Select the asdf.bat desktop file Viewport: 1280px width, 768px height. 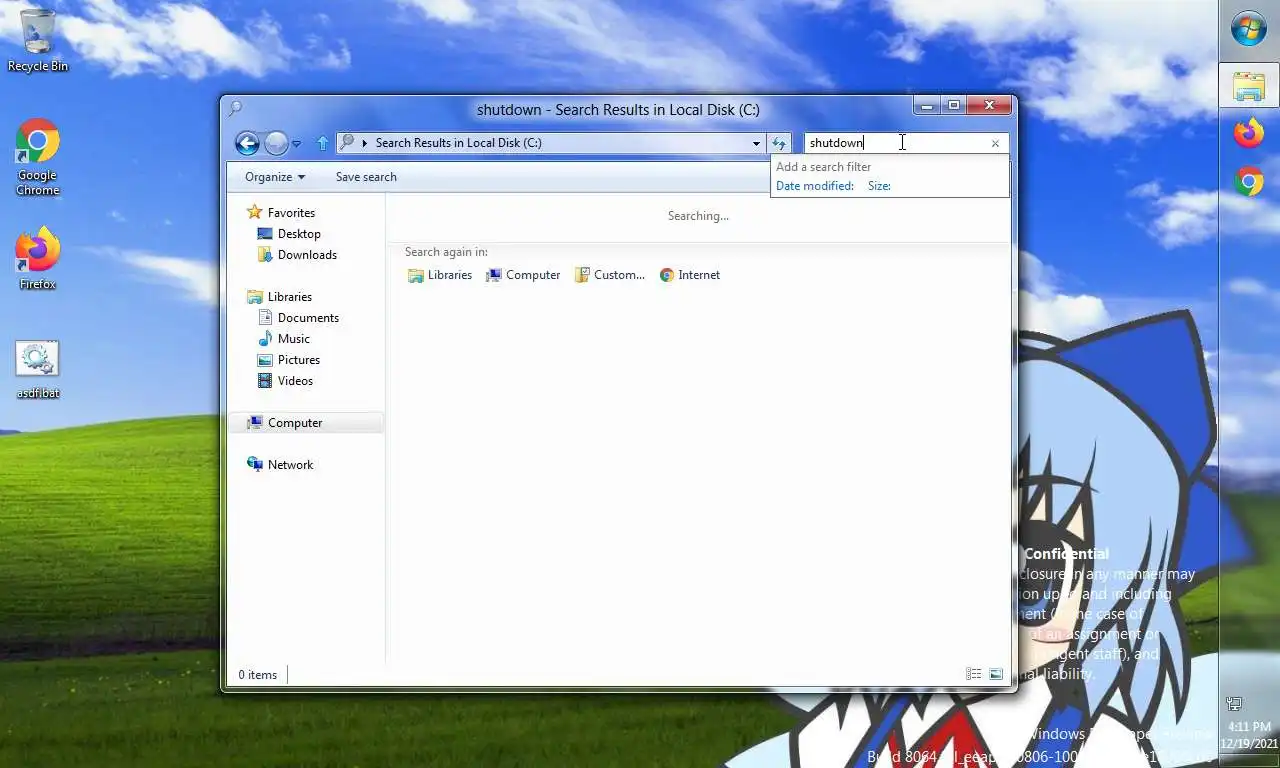[x=38, y=370]
